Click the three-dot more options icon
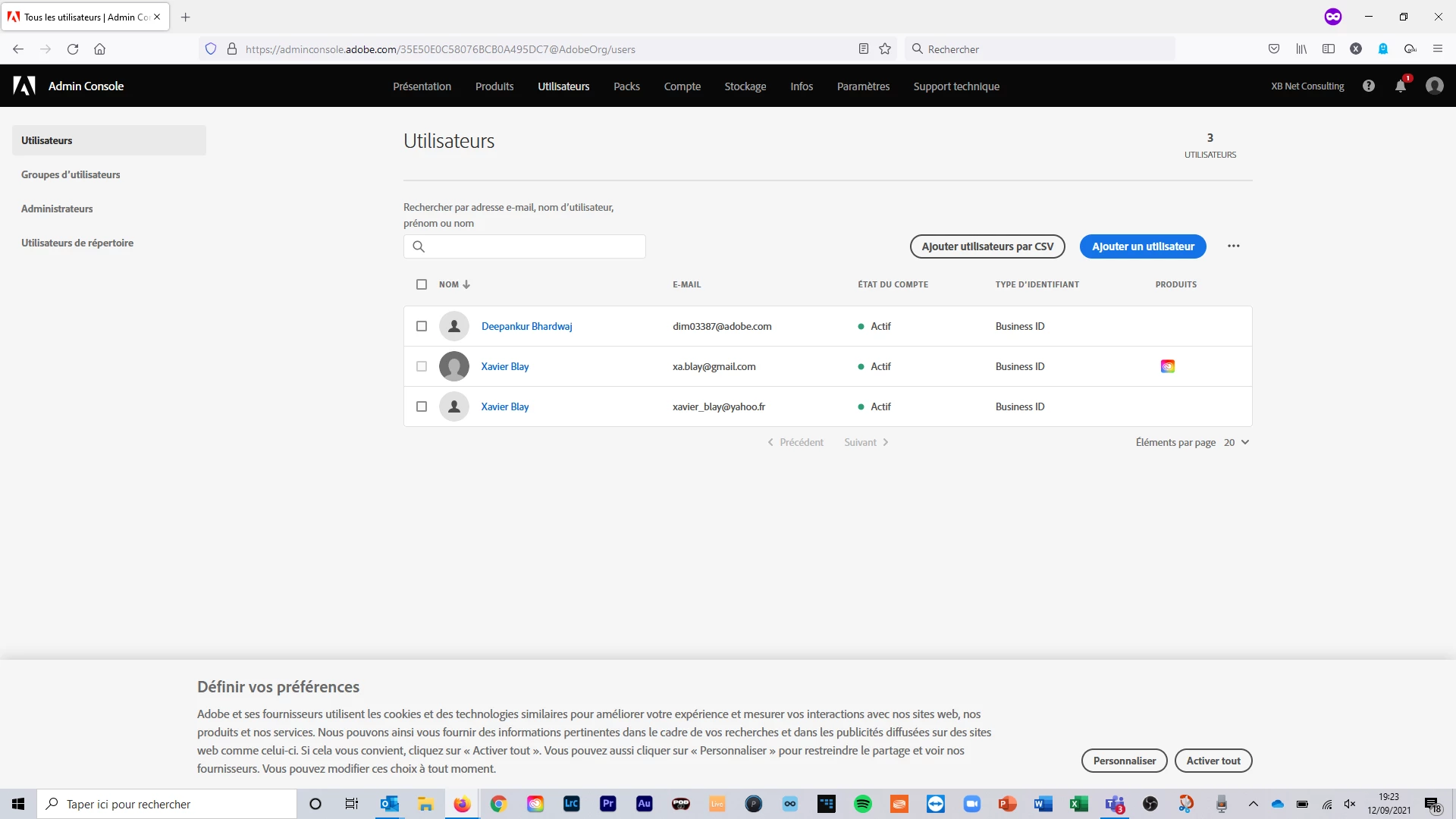This screenshot has width=1456, height=819. click(x=1233, y=246)
